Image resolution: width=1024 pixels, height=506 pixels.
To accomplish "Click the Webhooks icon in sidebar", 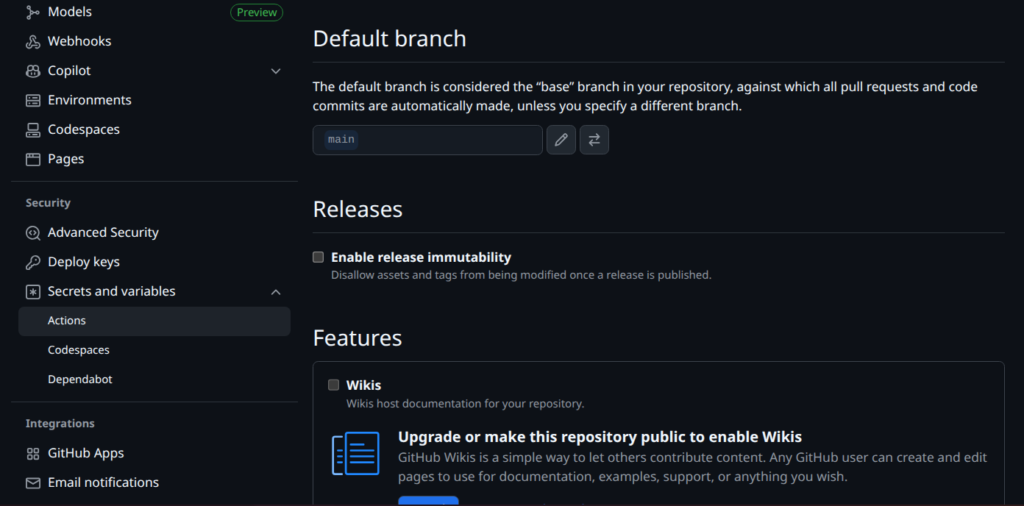I will [x=33, y=41].
